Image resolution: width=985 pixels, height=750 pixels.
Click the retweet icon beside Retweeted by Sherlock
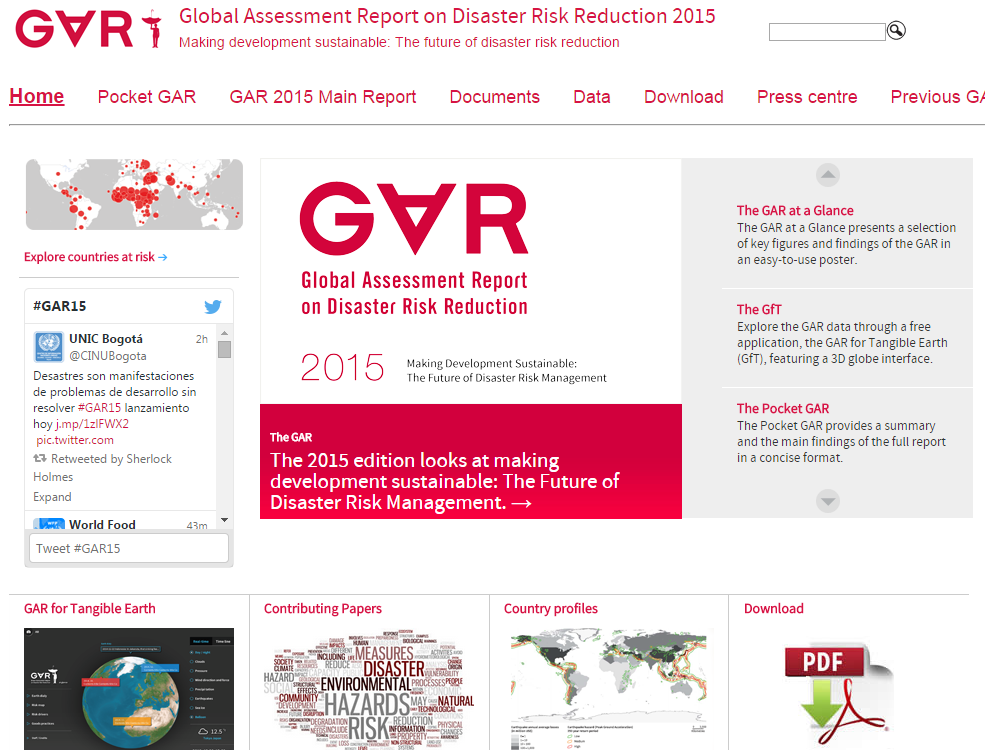pos(40,459)
